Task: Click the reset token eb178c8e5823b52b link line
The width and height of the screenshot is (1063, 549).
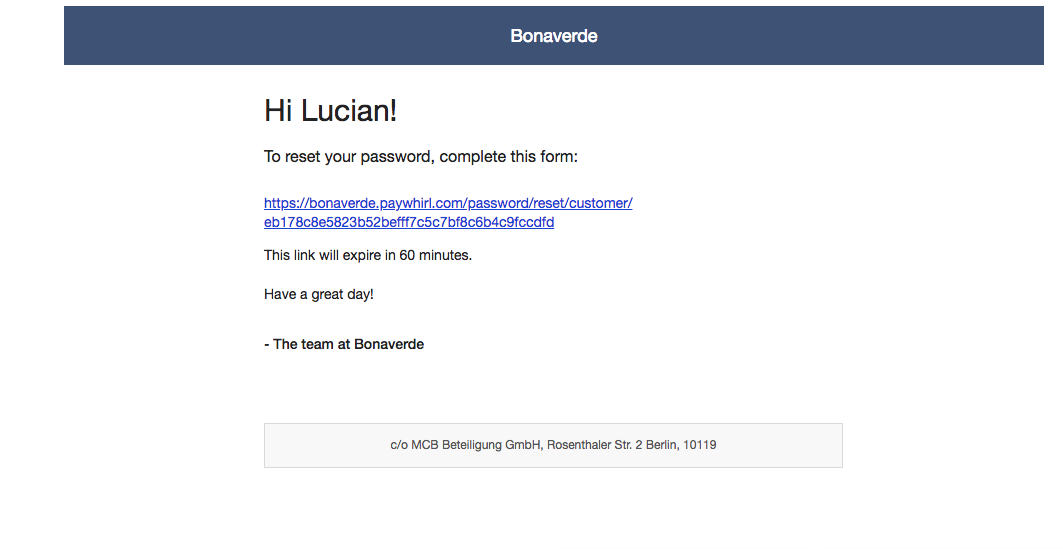Action: click(409, 222)
